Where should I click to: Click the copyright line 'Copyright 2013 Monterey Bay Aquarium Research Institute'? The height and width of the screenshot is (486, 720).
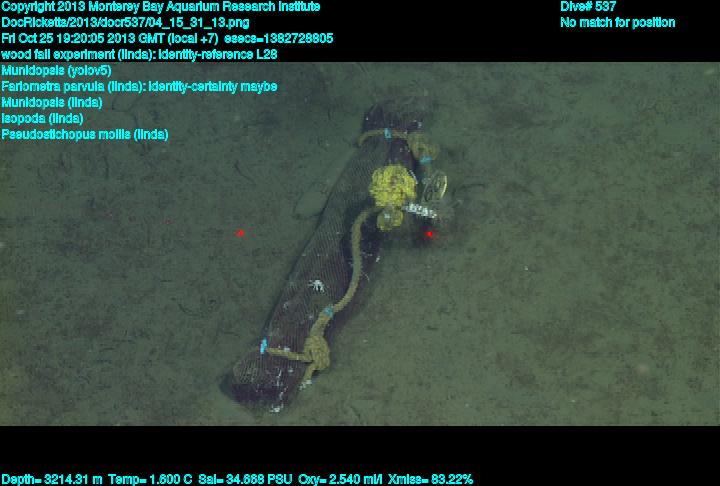(x=161, y=7)
